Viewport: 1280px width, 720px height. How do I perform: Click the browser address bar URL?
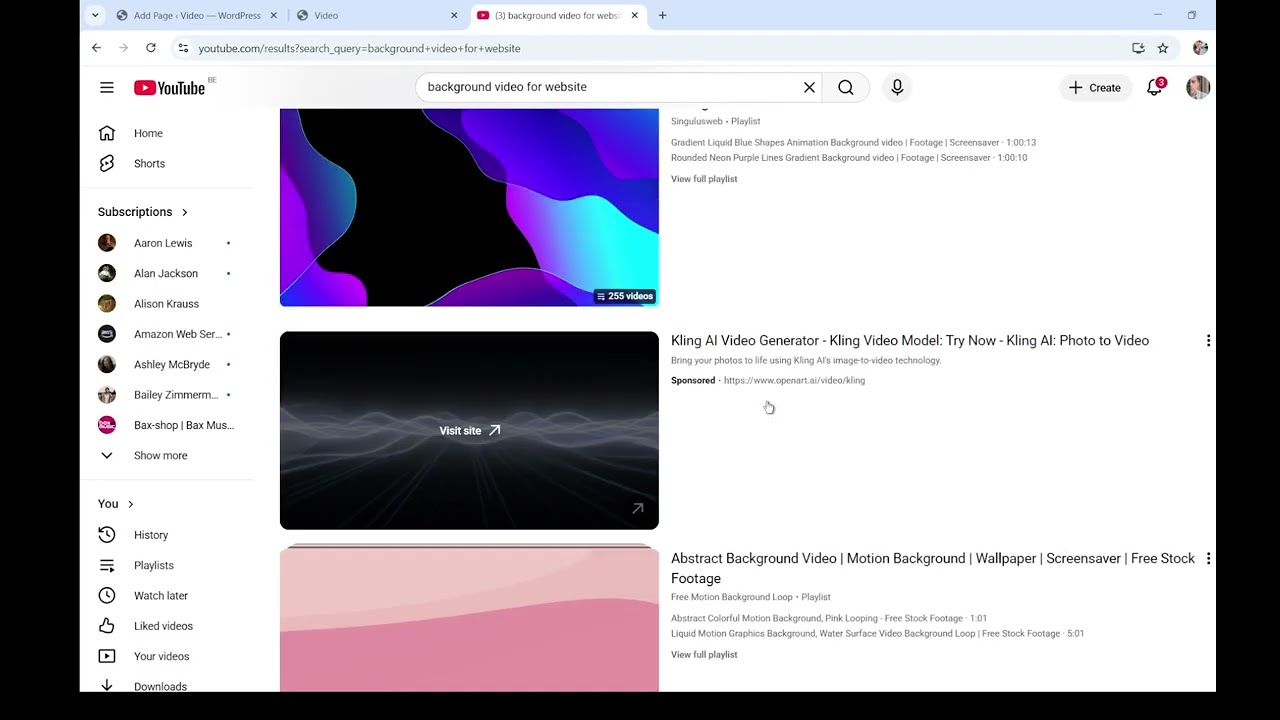click(x=359, y=48)
